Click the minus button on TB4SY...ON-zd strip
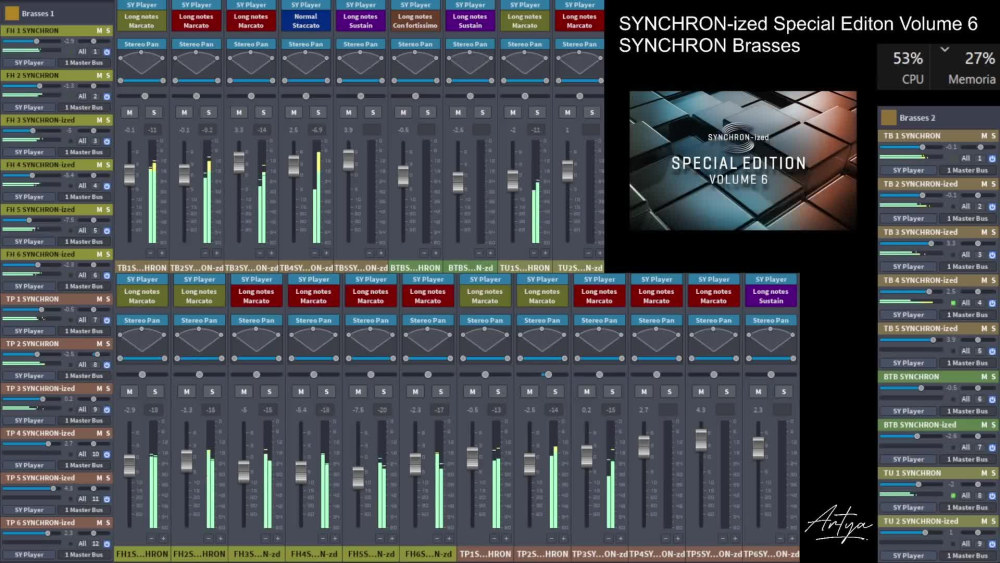 (x=315, y=254)
